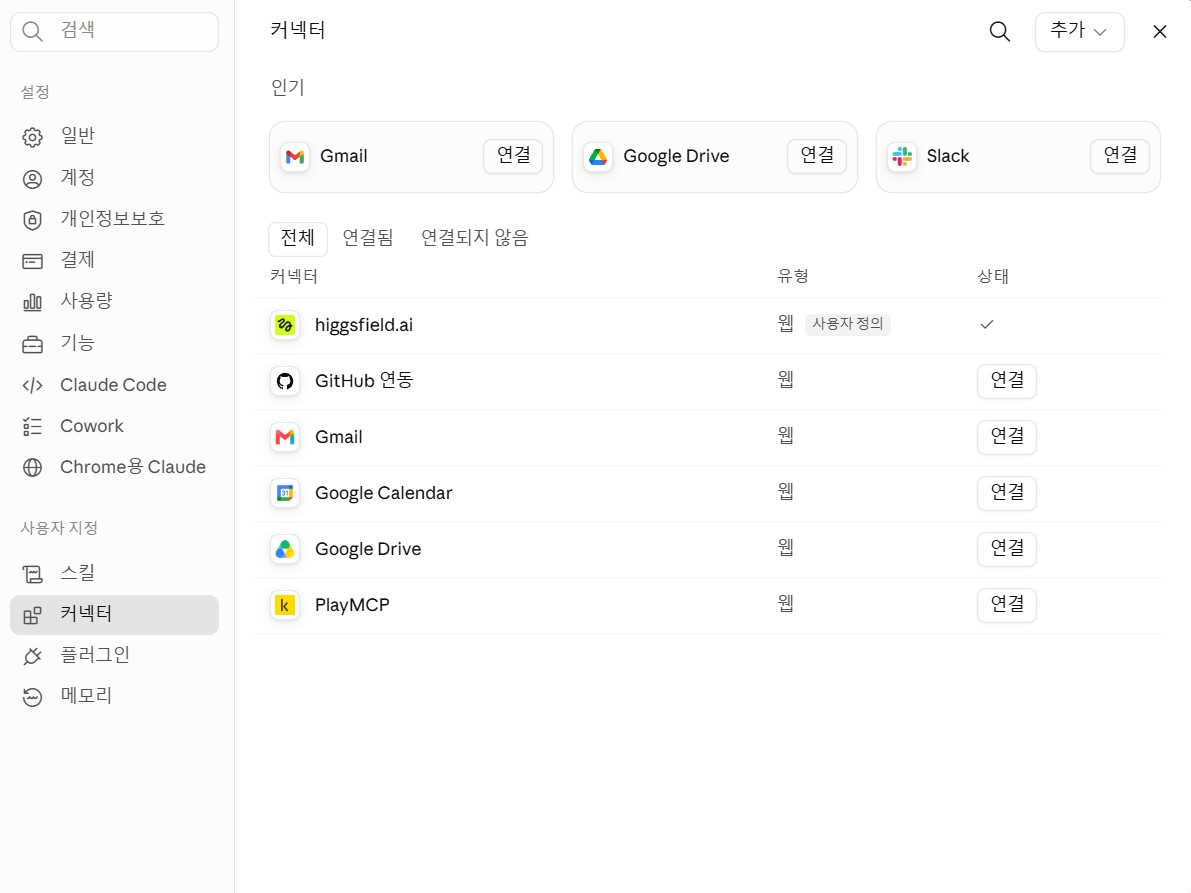Open 계정 account icon in sidebar

pyautogui.click(x=33, y=179)
